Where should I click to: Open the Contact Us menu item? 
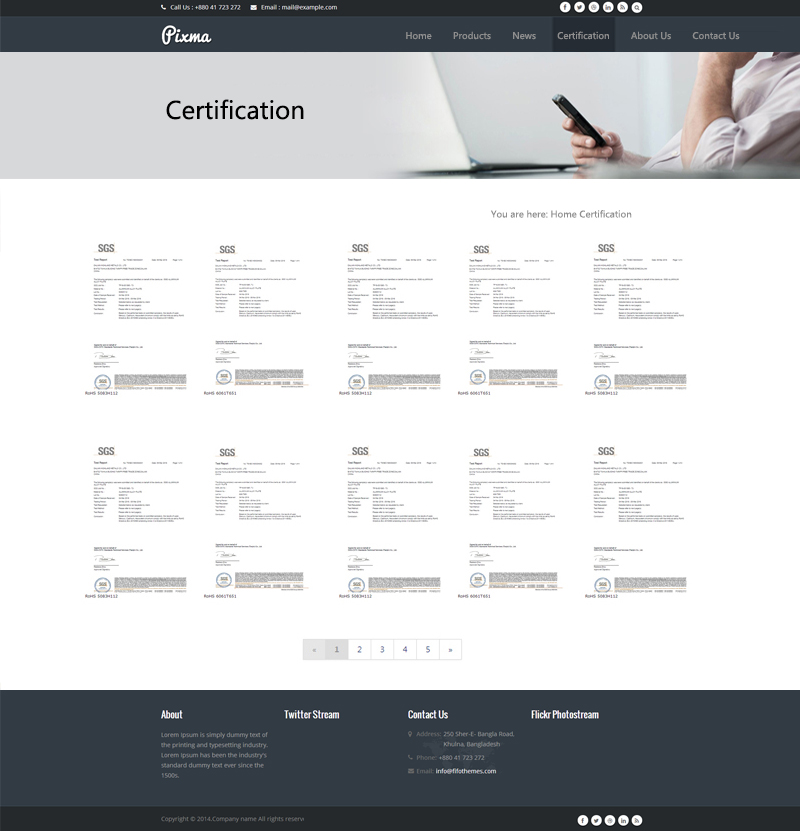[715, 36]
